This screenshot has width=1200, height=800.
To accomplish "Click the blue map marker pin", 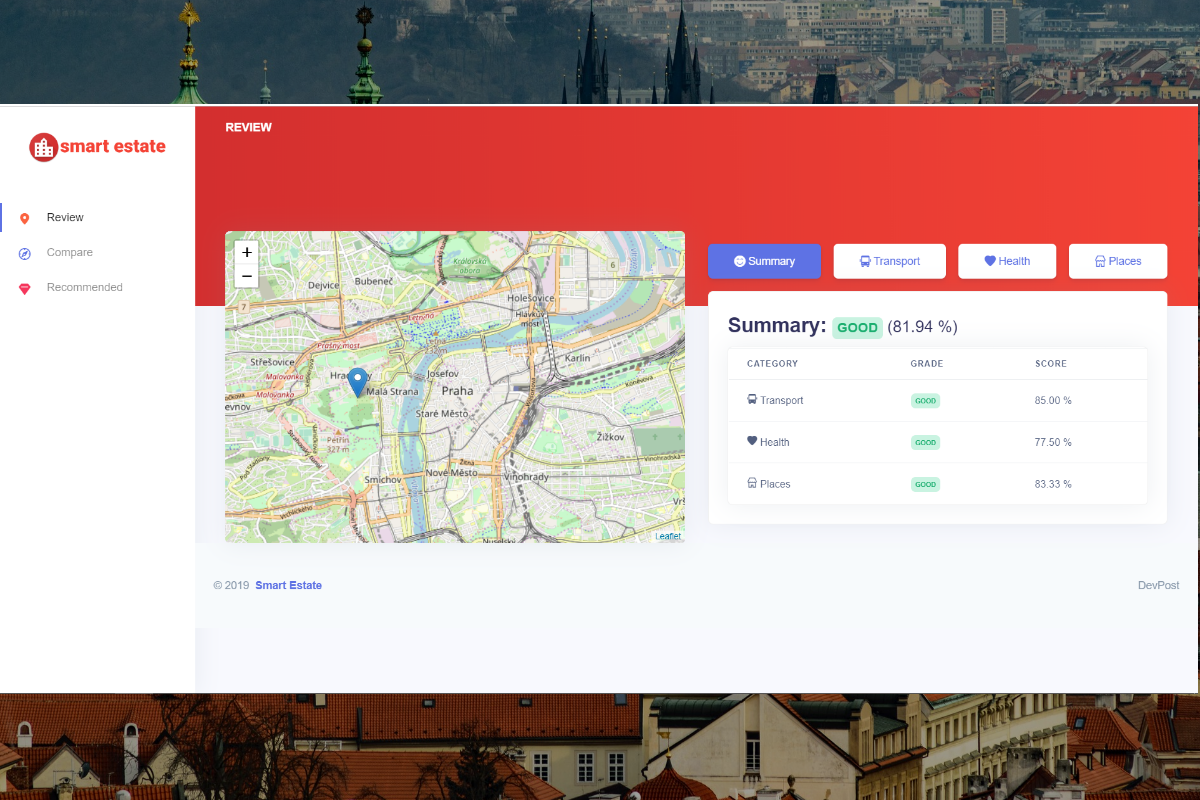I will click(x=357, y=383).
